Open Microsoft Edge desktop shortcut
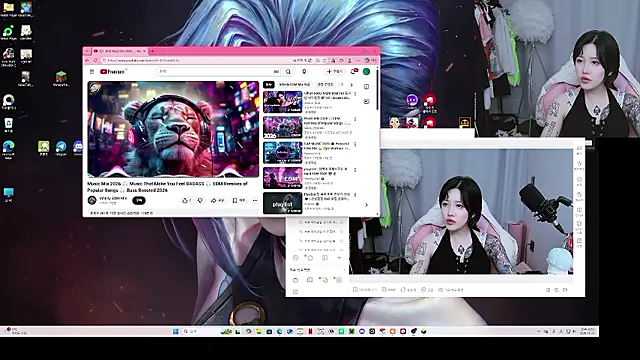The height and width of the screenshot is (360, 640). point(8,149)
